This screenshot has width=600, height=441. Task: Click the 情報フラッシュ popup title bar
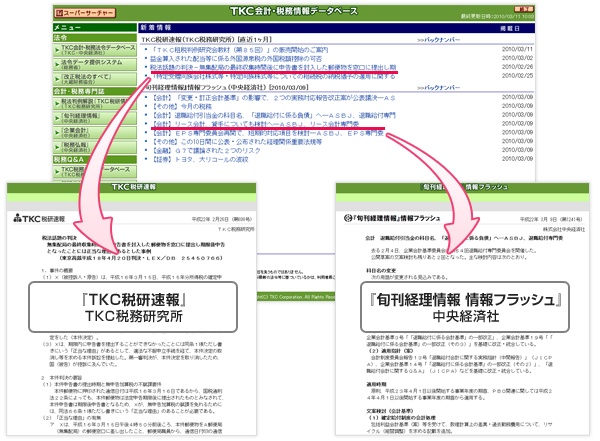[462, 187]
